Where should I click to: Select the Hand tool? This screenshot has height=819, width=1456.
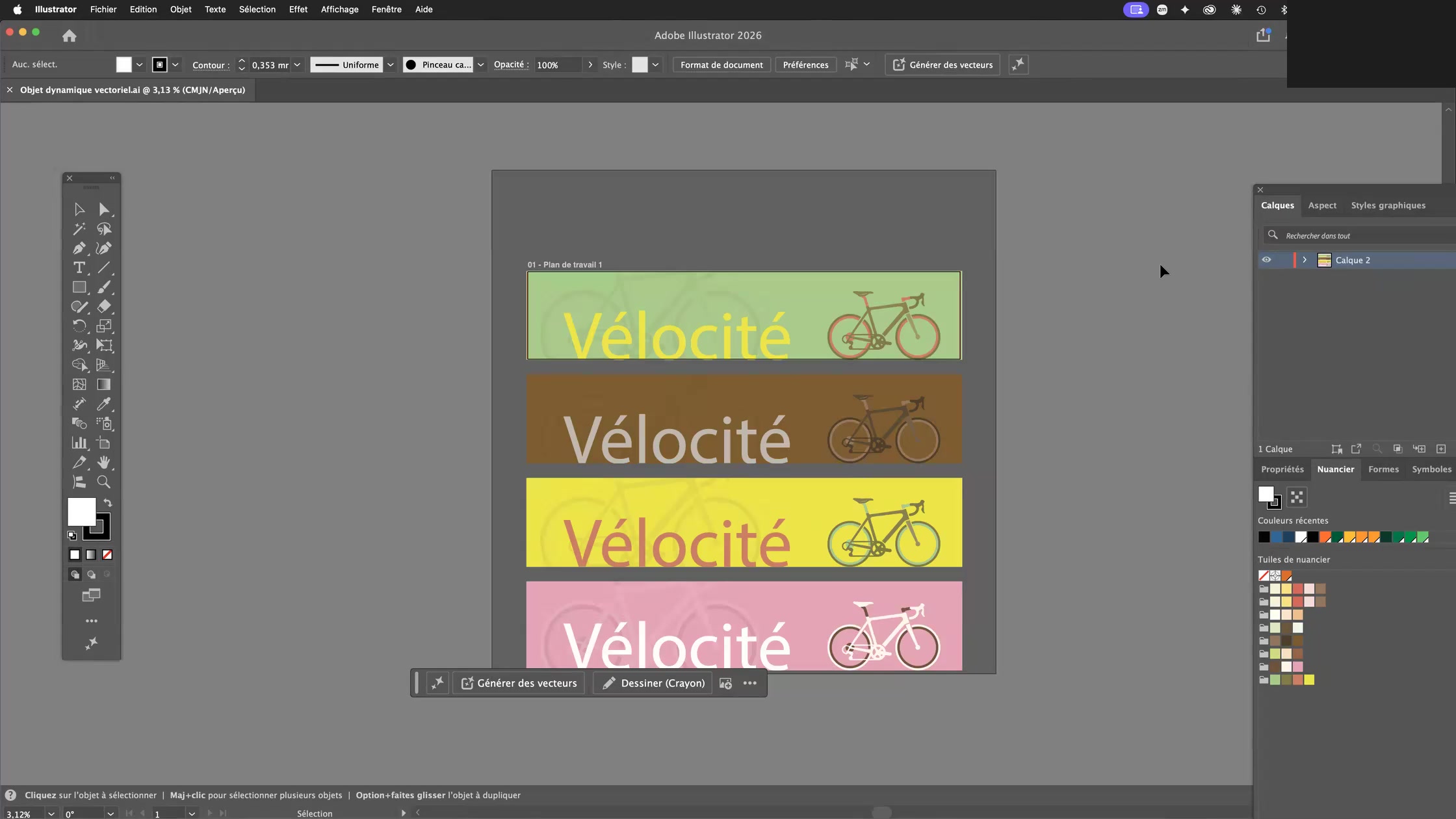[x=104, y=463]
